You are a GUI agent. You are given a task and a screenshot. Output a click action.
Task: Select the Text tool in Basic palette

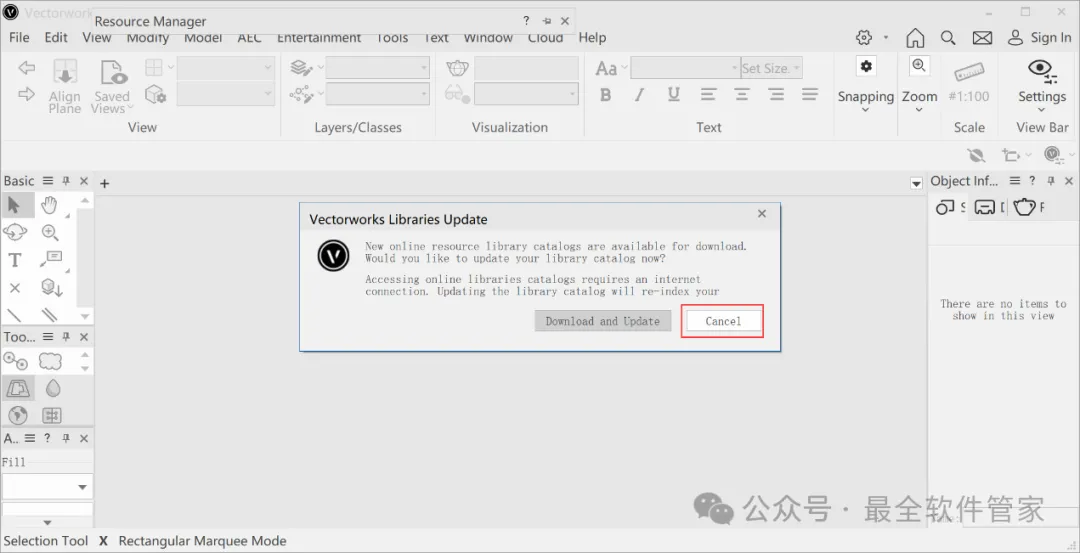tap(14, 260)
